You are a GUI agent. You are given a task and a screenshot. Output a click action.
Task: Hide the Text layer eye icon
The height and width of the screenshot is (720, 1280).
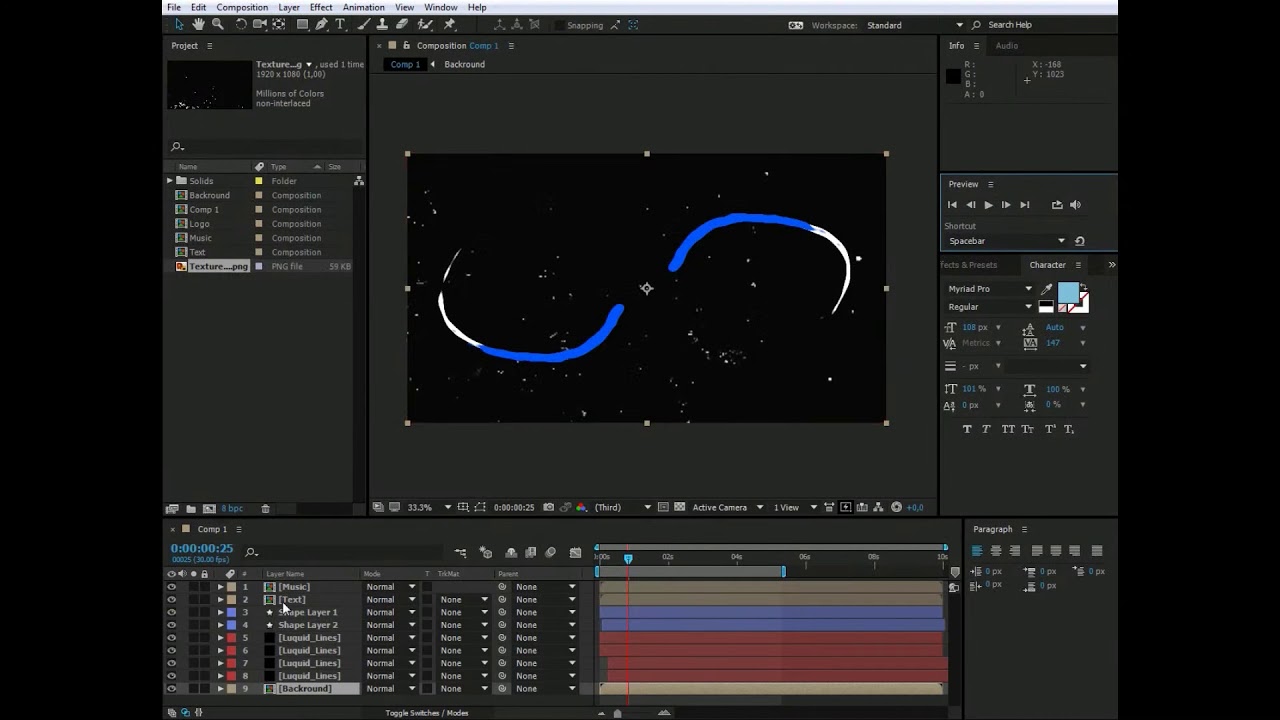tap(171, 600)
